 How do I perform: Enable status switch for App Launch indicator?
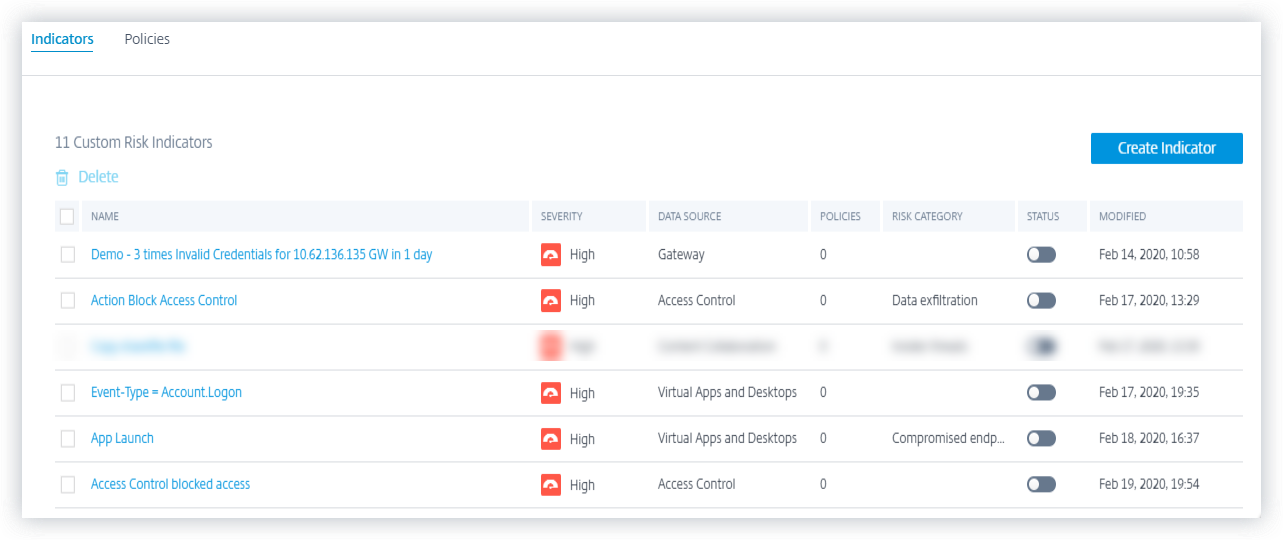click(x=1041, y=438)
